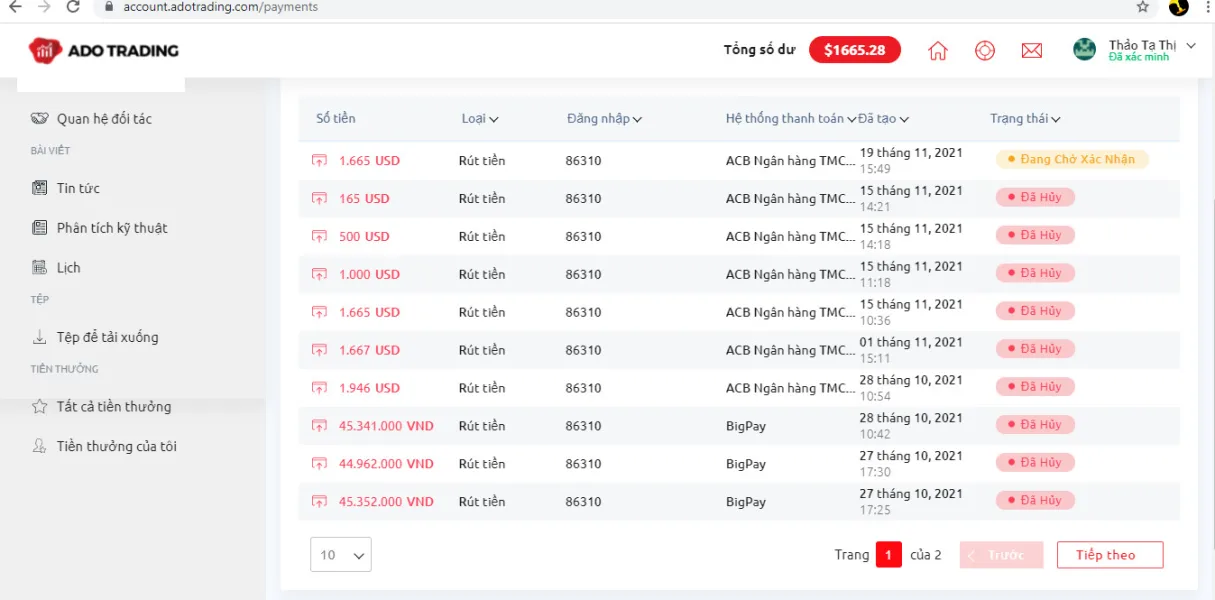
Task: Bookmark this page with the star icon
Action: click(x=1143, y=7)
